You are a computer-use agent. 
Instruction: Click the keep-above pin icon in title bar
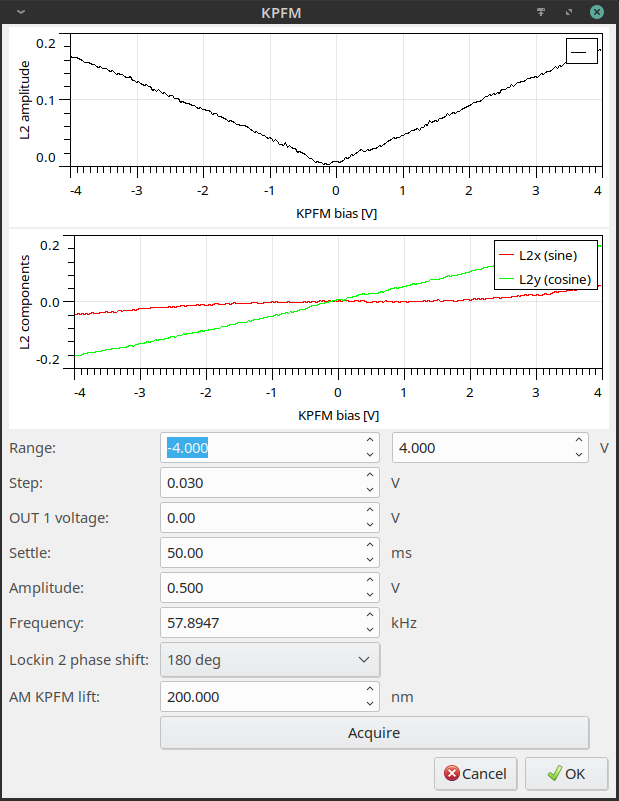541,13
